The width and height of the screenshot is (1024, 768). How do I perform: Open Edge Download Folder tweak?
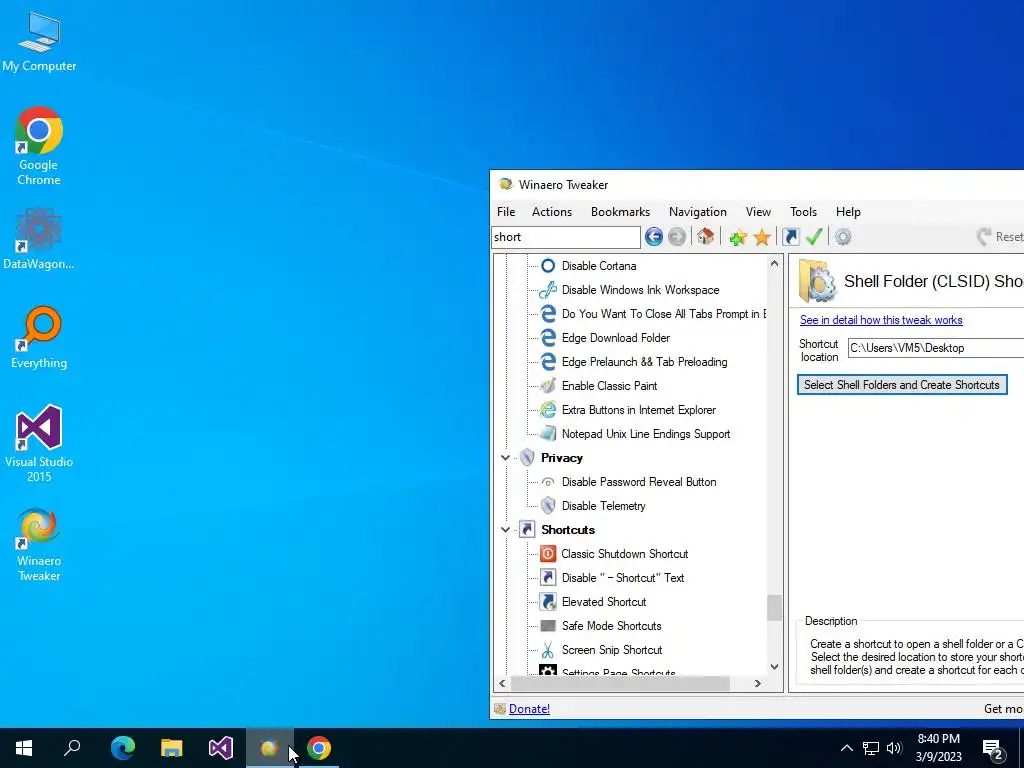pyautogui.click(x=615, y=338)
